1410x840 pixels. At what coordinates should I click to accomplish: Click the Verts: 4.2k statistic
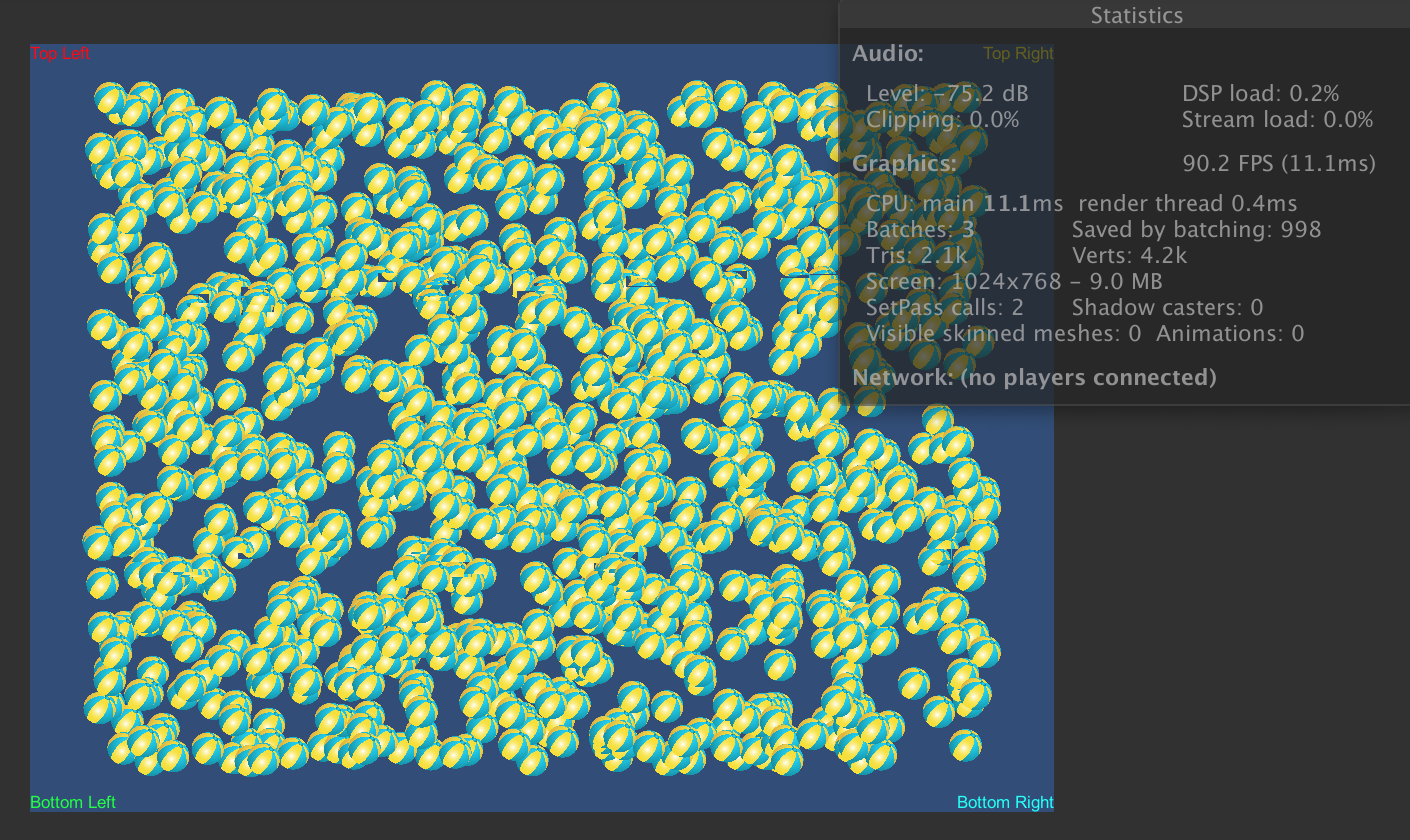click(x=1129, y=256)
